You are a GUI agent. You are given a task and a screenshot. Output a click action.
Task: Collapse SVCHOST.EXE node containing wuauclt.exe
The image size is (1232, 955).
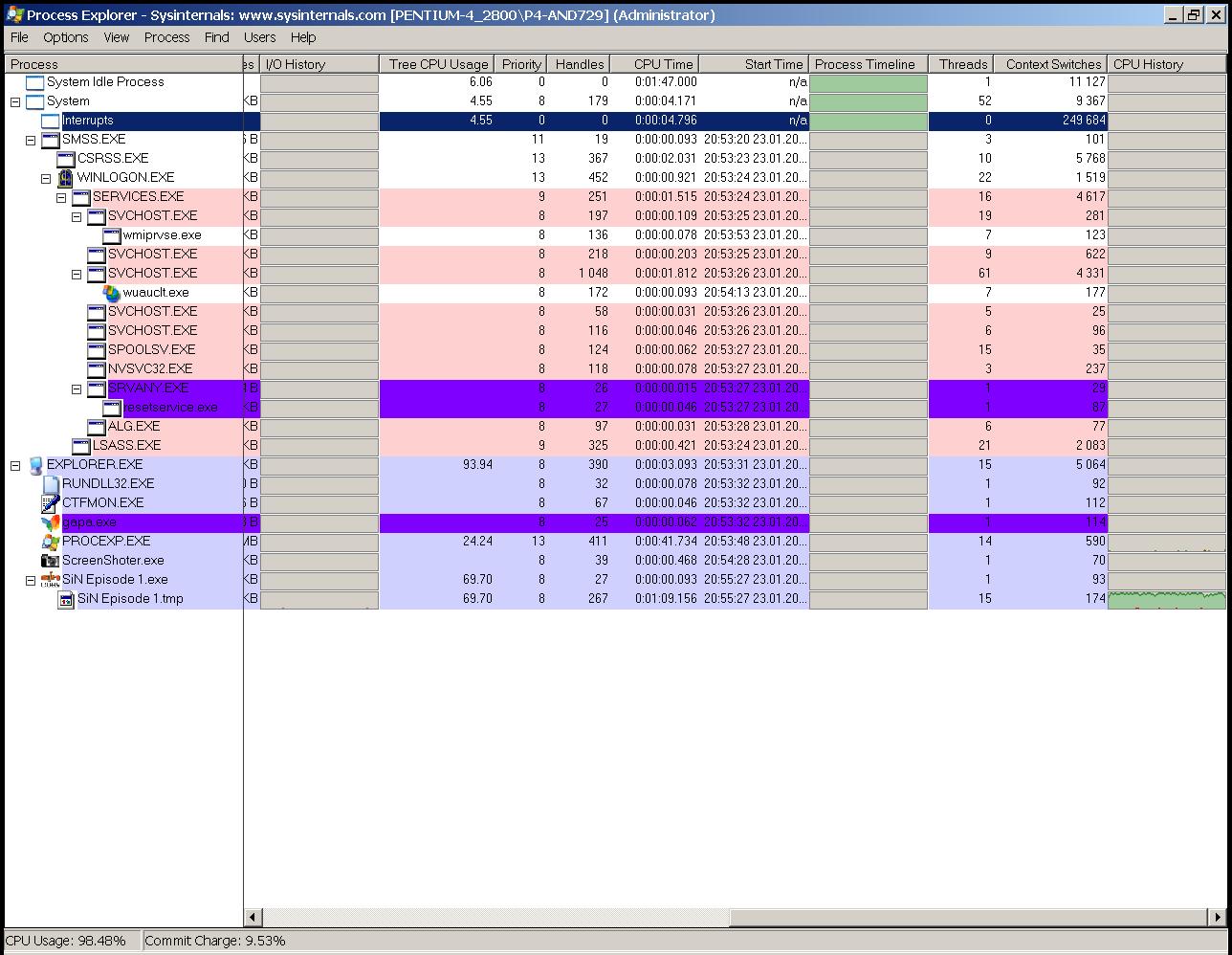[x=77, y=274]
